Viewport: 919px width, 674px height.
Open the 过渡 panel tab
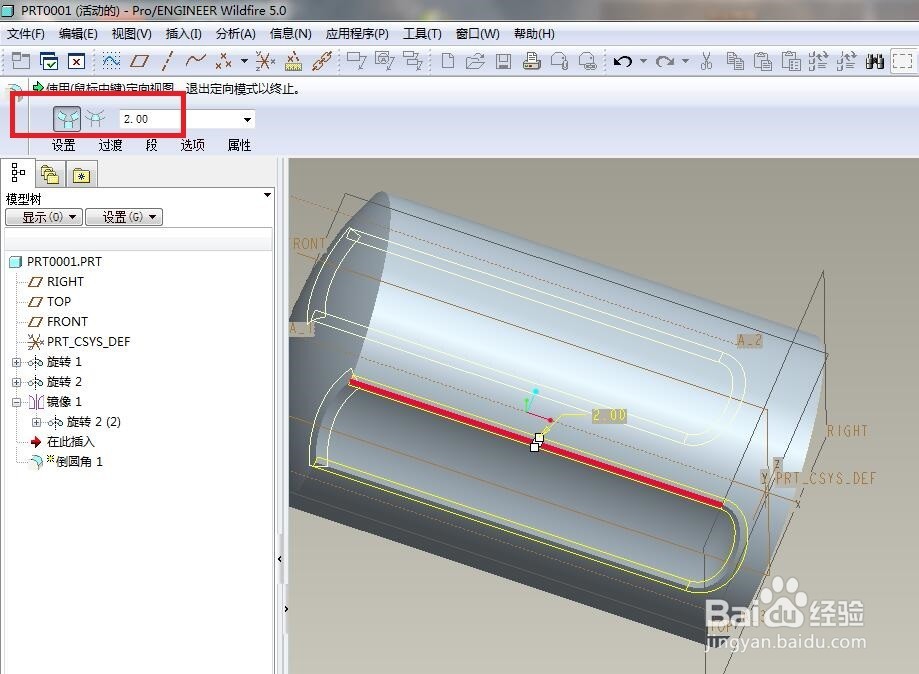110,145
